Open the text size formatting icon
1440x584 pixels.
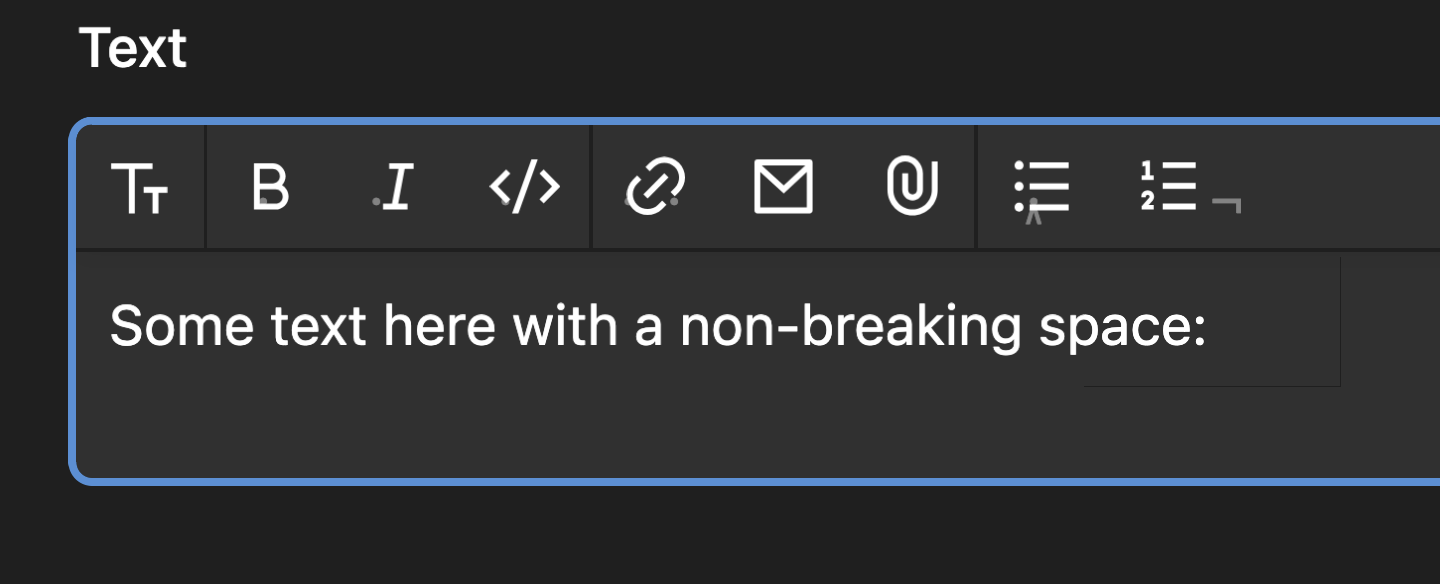140,188
